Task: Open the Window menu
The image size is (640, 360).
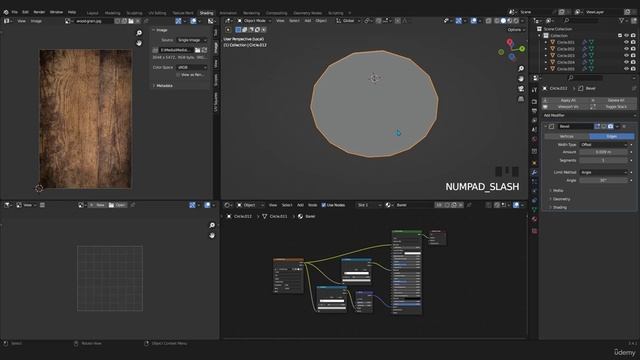Action: (x=56, y=12)
